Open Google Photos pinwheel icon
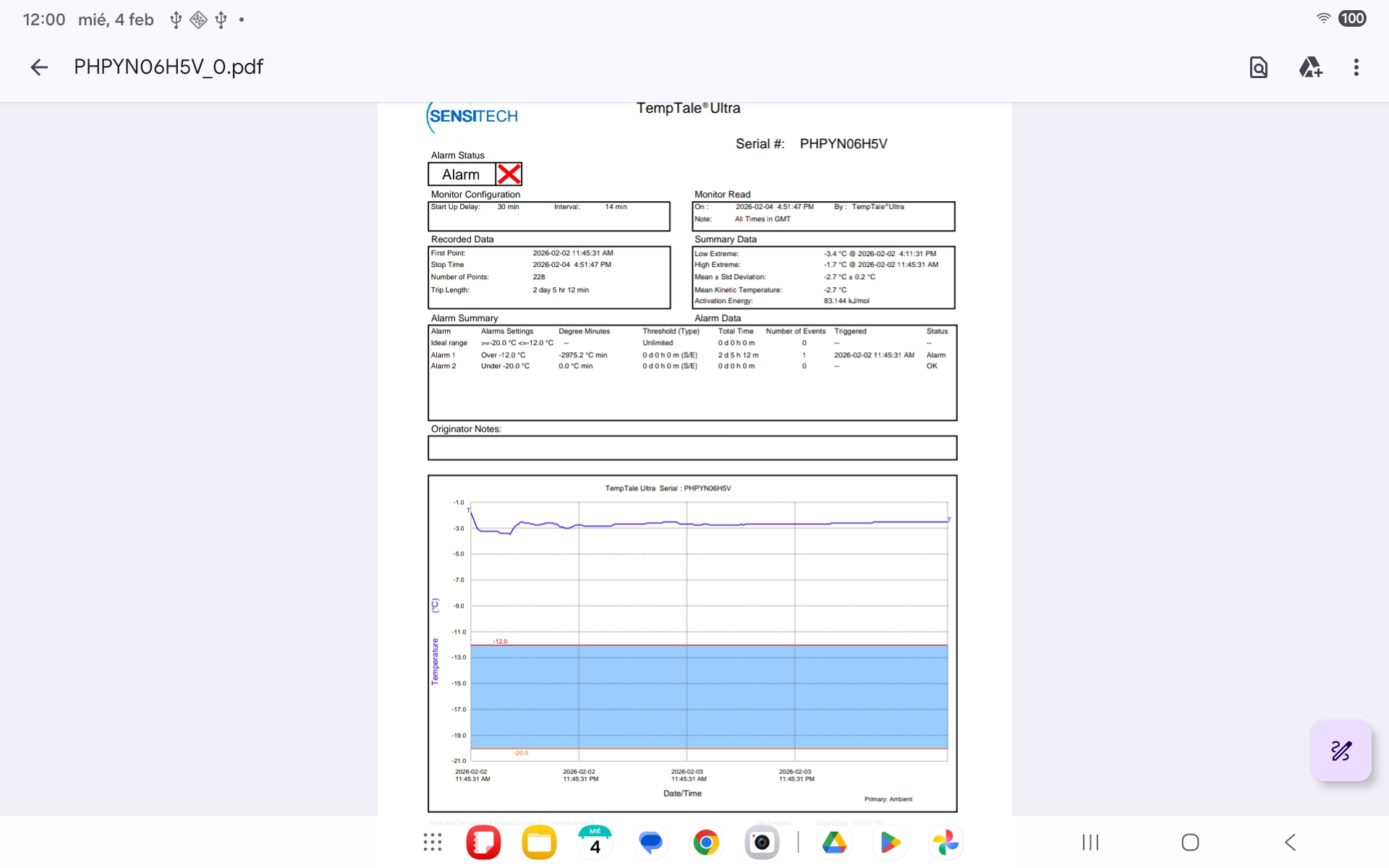 tap(946, 842)
